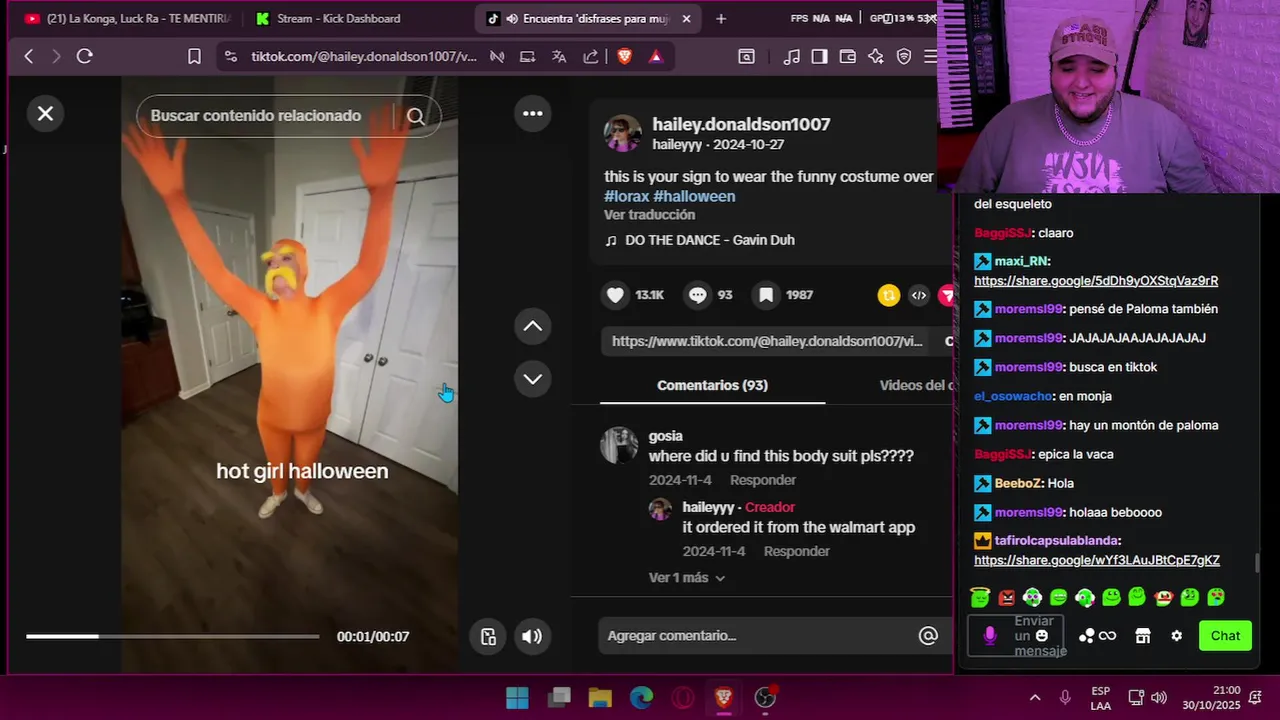The height and width of the screenshot is (720, 1280).
Task: Open a new browser tab with plus
Action: 721,19
